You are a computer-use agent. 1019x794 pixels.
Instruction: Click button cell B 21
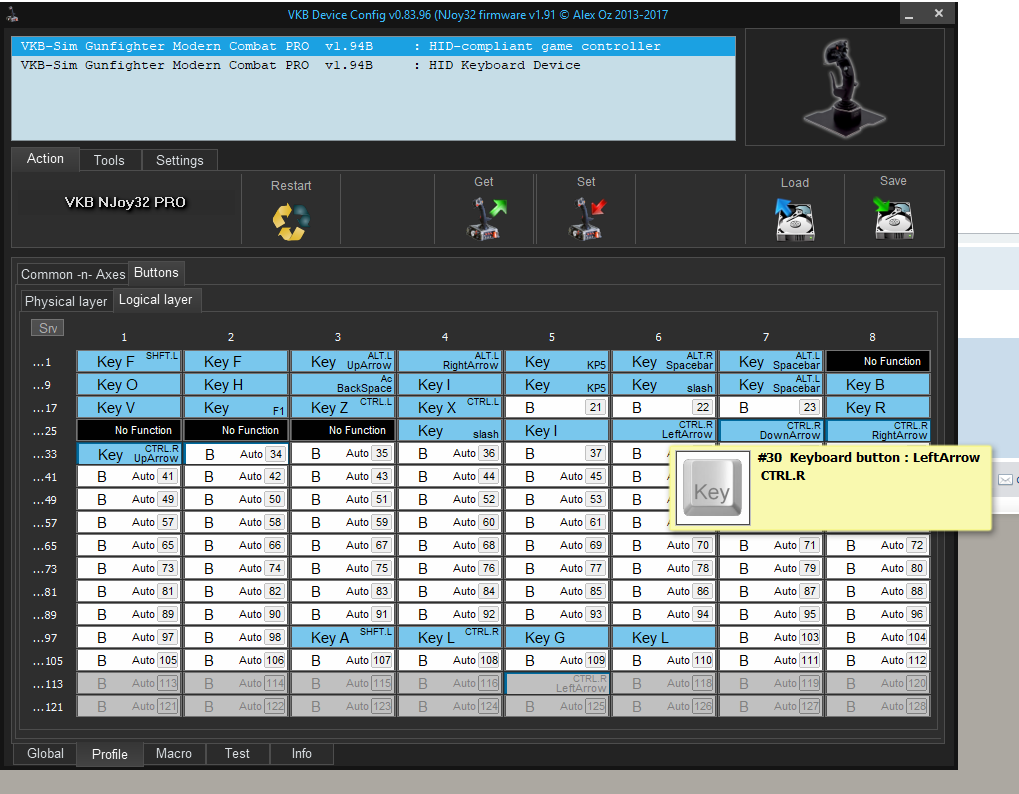tap(557, 407)
